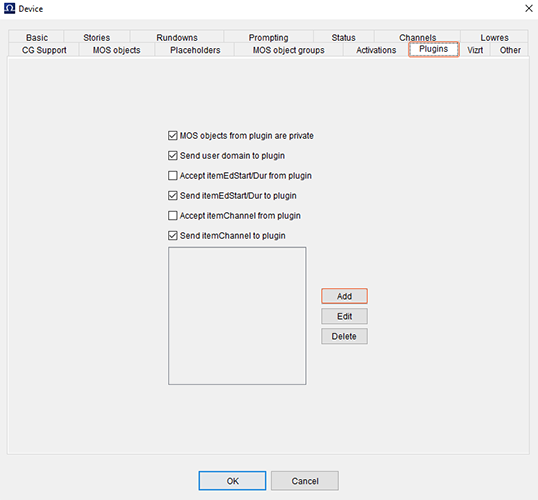Viewport: 538px width, 500px height.
Task: Click the Delete plugin button
Action: pyautogui.click(x=344, y=336)
